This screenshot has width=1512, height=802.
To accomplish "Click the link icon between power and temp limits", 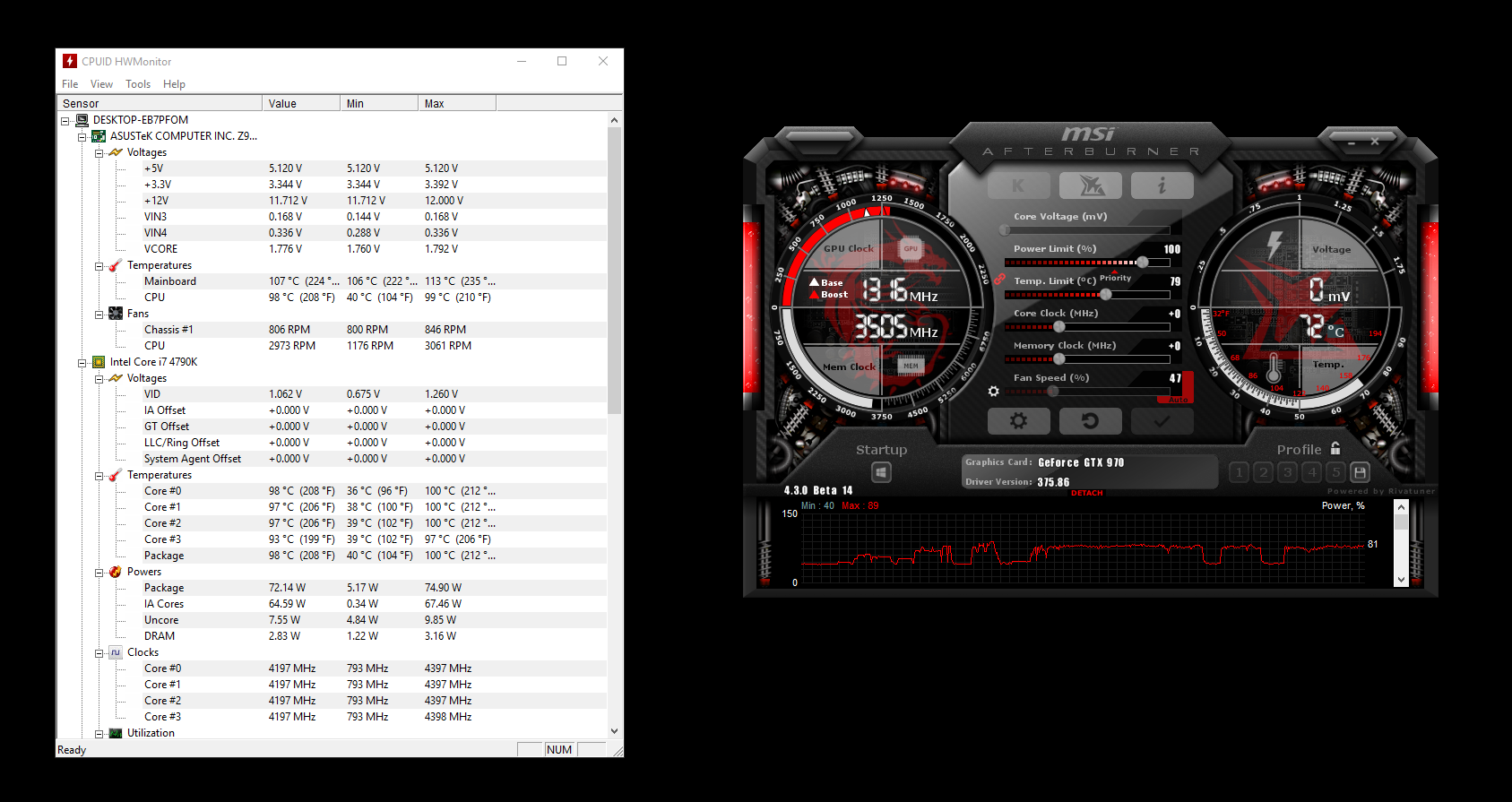I will tap(998, 279).
